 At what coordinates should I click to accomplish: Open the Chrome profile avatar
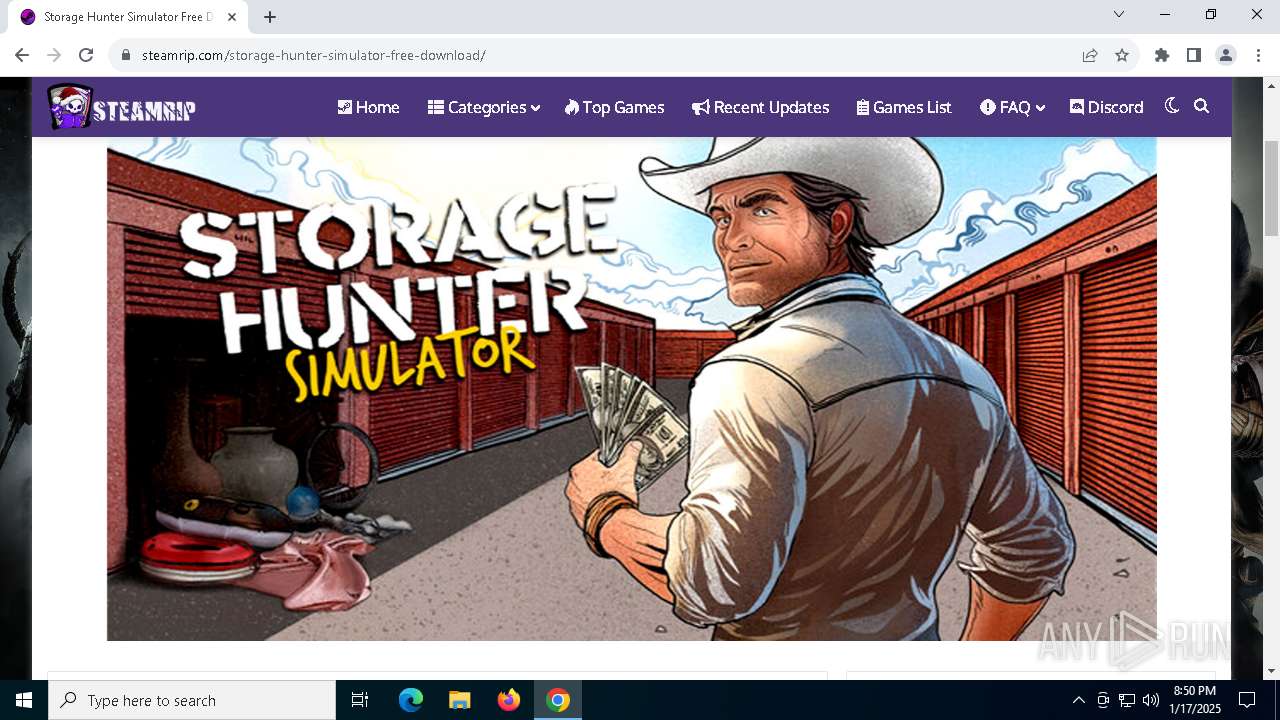click(x=1226, y=55)
